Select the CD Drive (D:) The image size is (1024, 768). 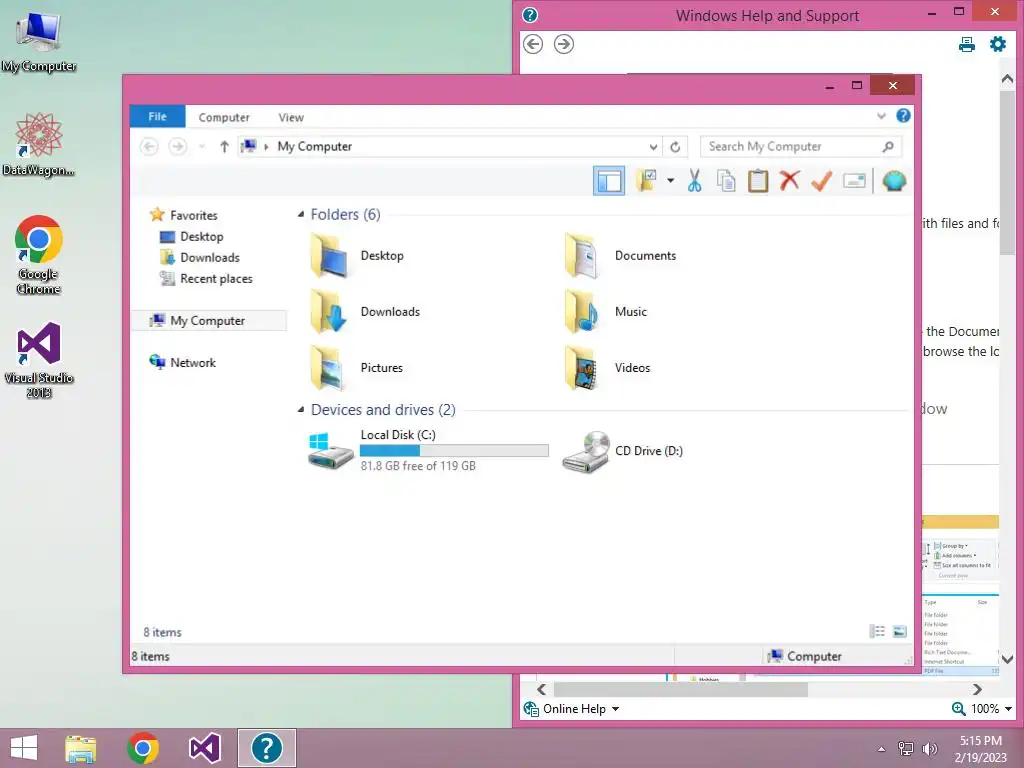click(622, 451)
